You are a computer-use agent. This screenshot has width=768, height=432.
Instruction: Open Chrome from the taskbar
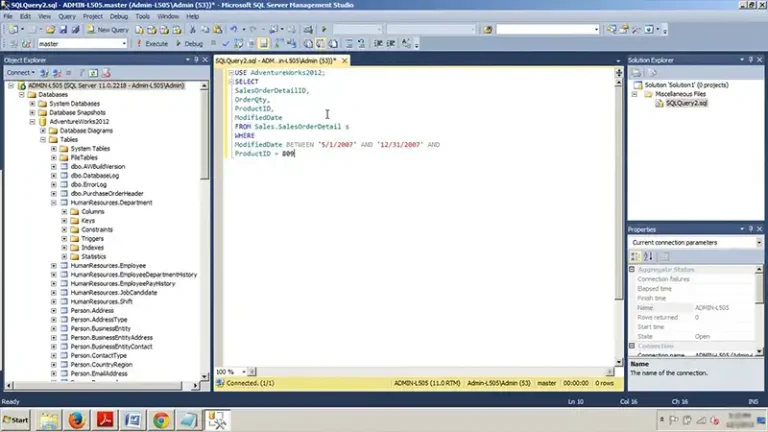[x=161, y=420]
